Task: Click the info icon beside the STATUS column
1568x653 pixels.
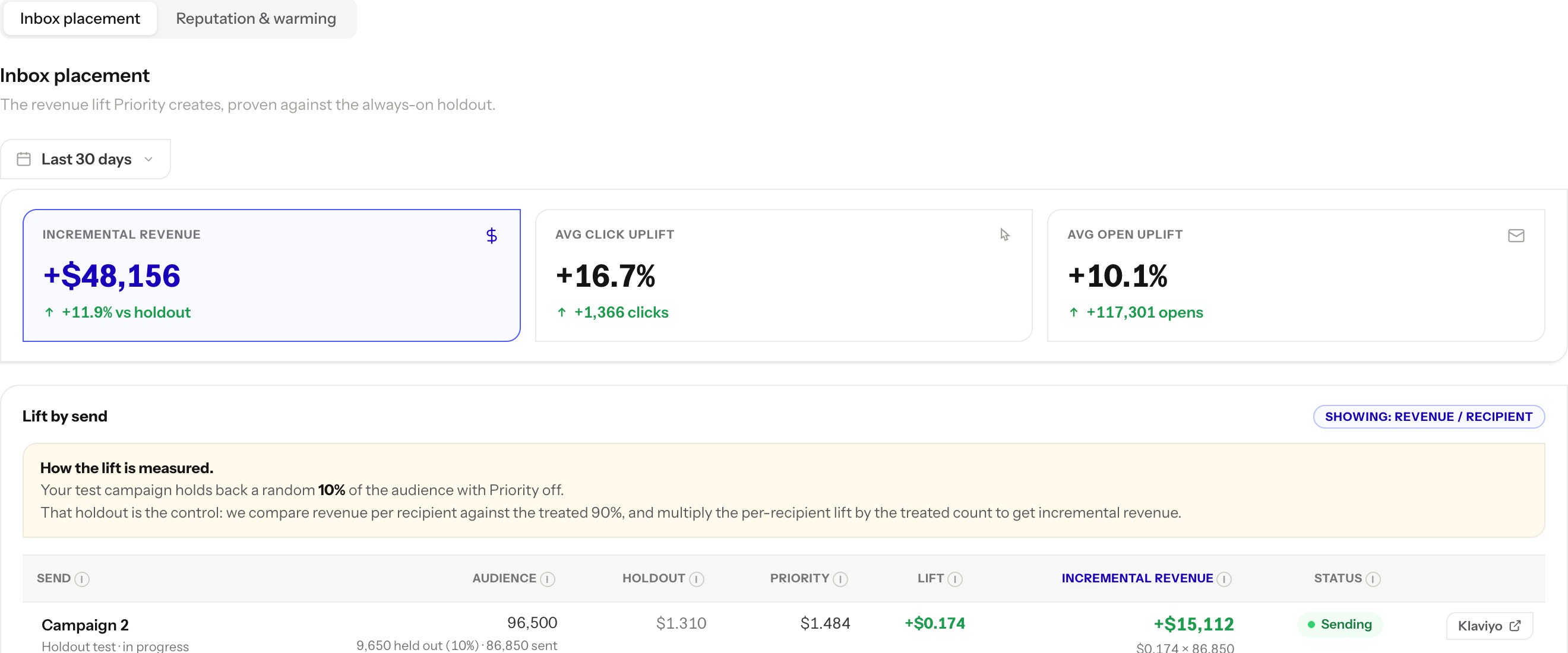Action: [1373, 579]
